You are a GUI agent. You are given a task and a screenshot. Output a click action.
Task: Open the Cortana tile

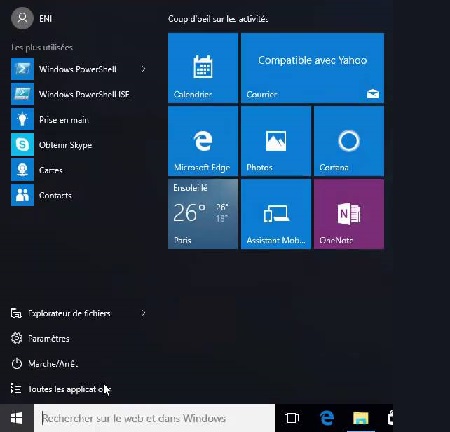click(x=349, y=141)
